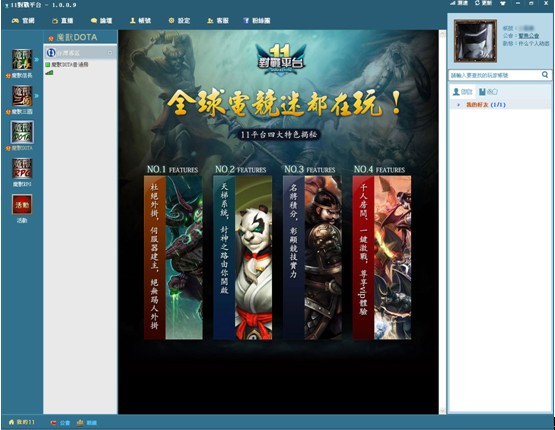
Task: Open the 聖鳥公會 guild link
Action: [x=529, y=36]
